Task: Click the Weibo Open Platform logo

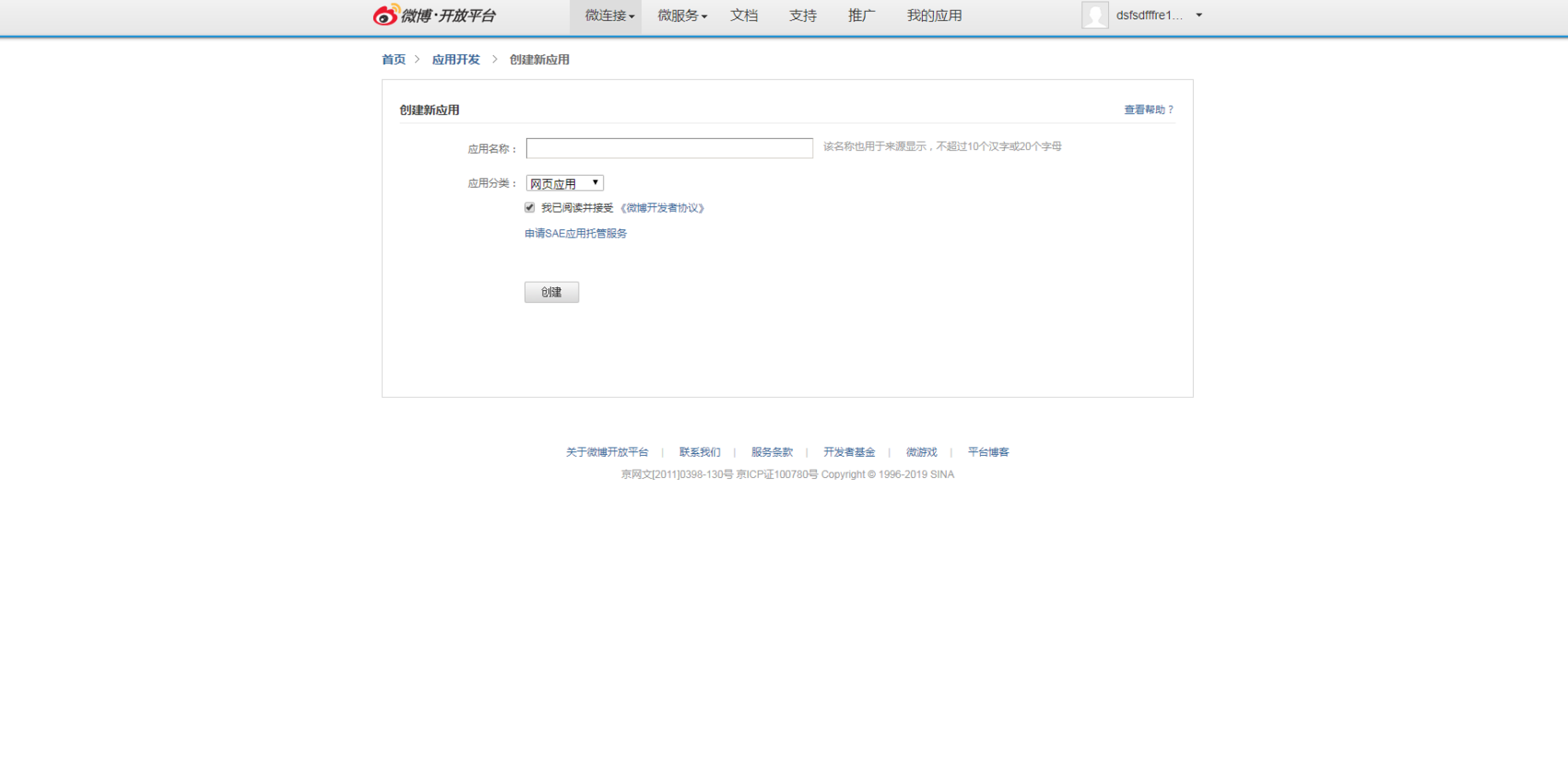Action: pyautogui.click(x=434, y=16)
